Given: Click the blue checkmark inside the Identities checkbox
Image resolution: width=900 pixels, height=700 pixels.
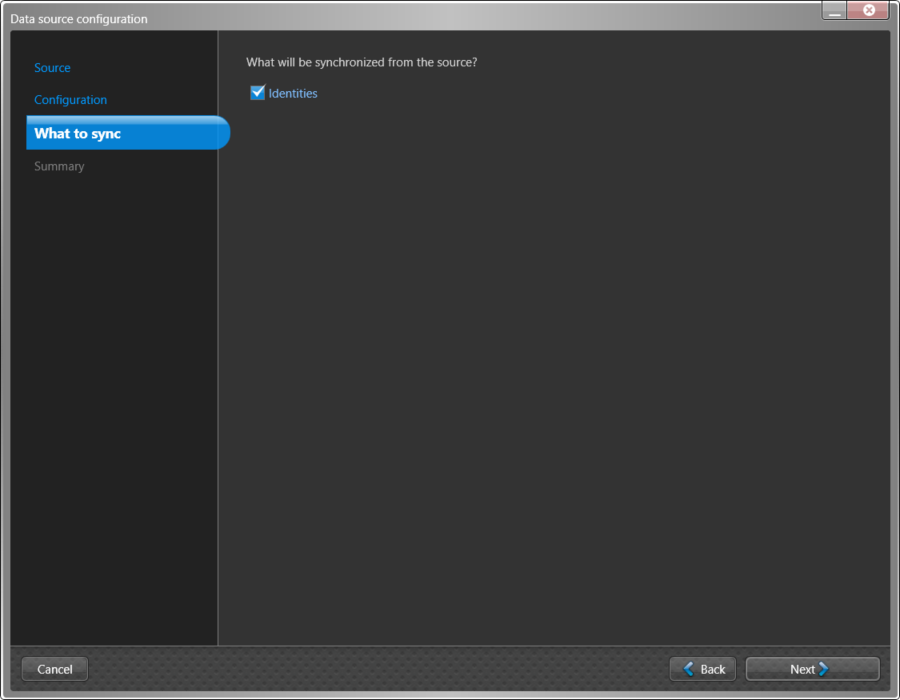Looking at the screenshot, I should pyautogui.click(x=257, y=93).
